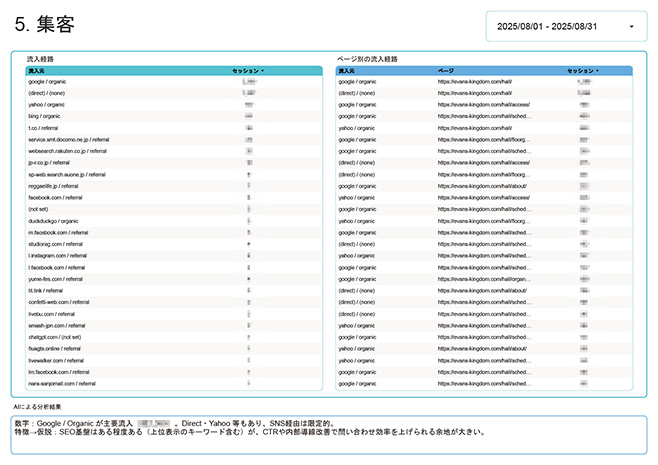Click the date range dropdown arrow
The image size is (658, 465).
[x=631, y=26]
